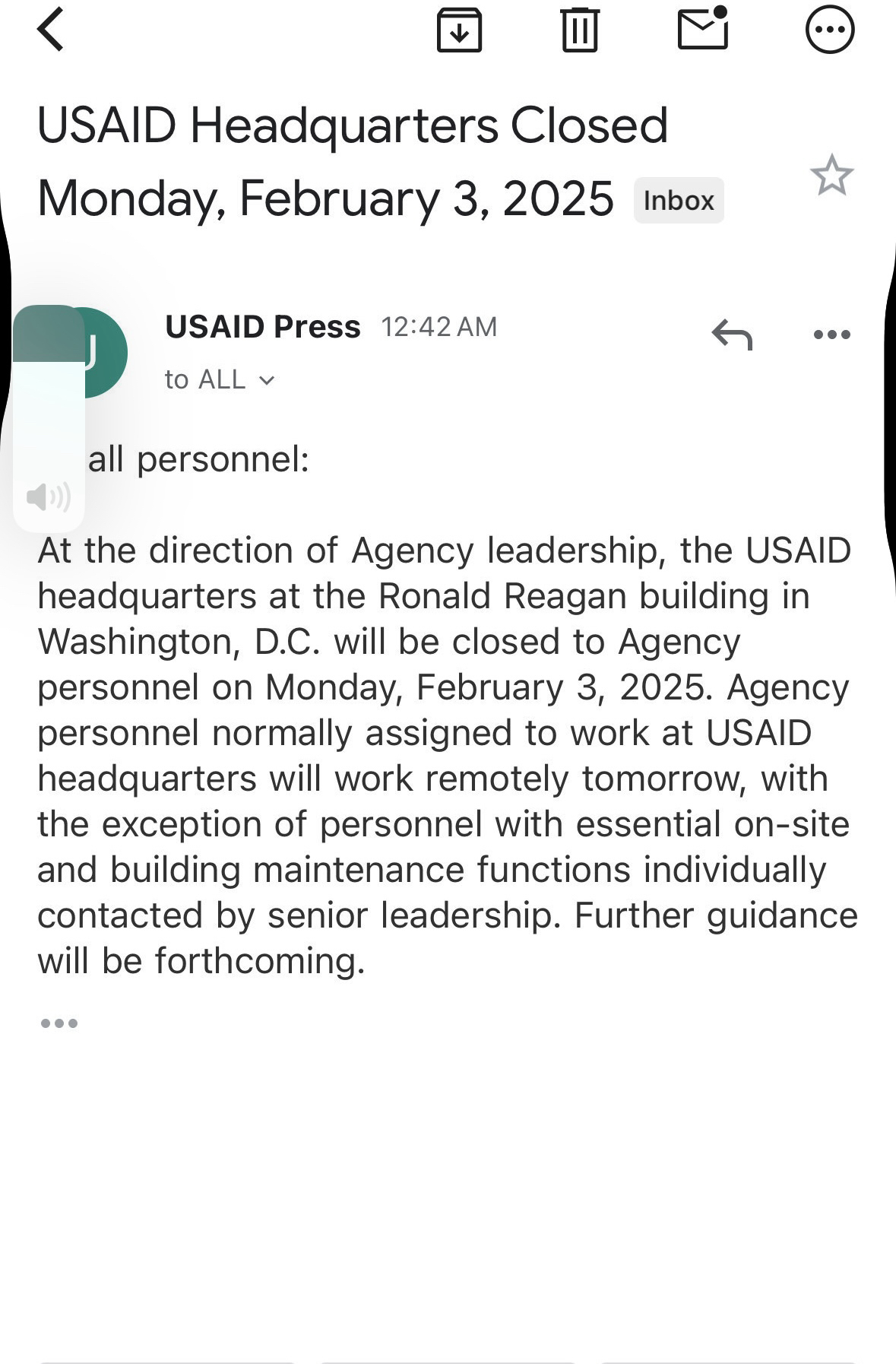Tap the Inbox label tag
Image resolution: width=896 pixels, height=1364 pixels.
coord(679,201)
